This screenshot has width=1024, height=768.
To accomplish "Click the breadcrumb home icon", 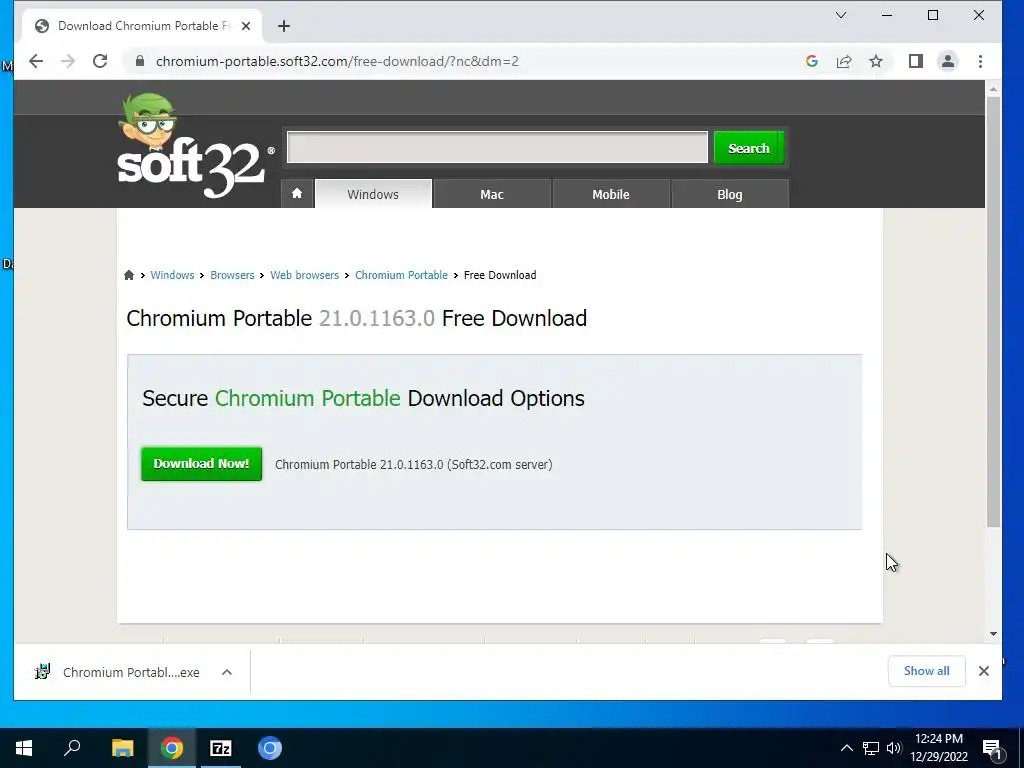I will click(129, 275).
